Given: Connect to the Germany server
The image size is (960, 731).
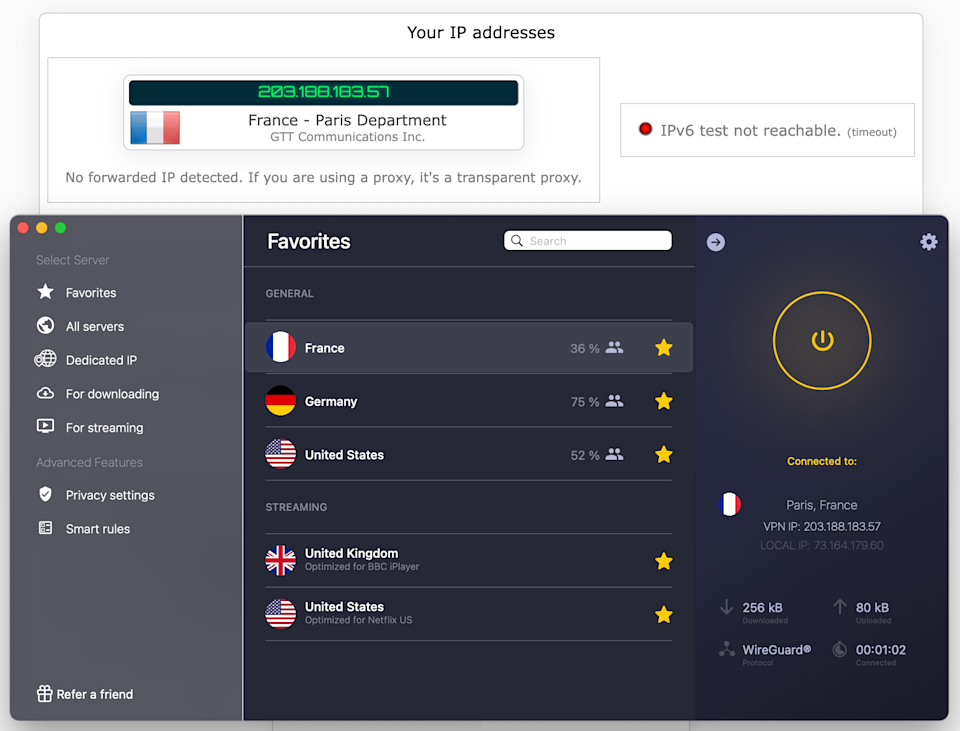Looking at the screenshot, I should coord(331,402).
